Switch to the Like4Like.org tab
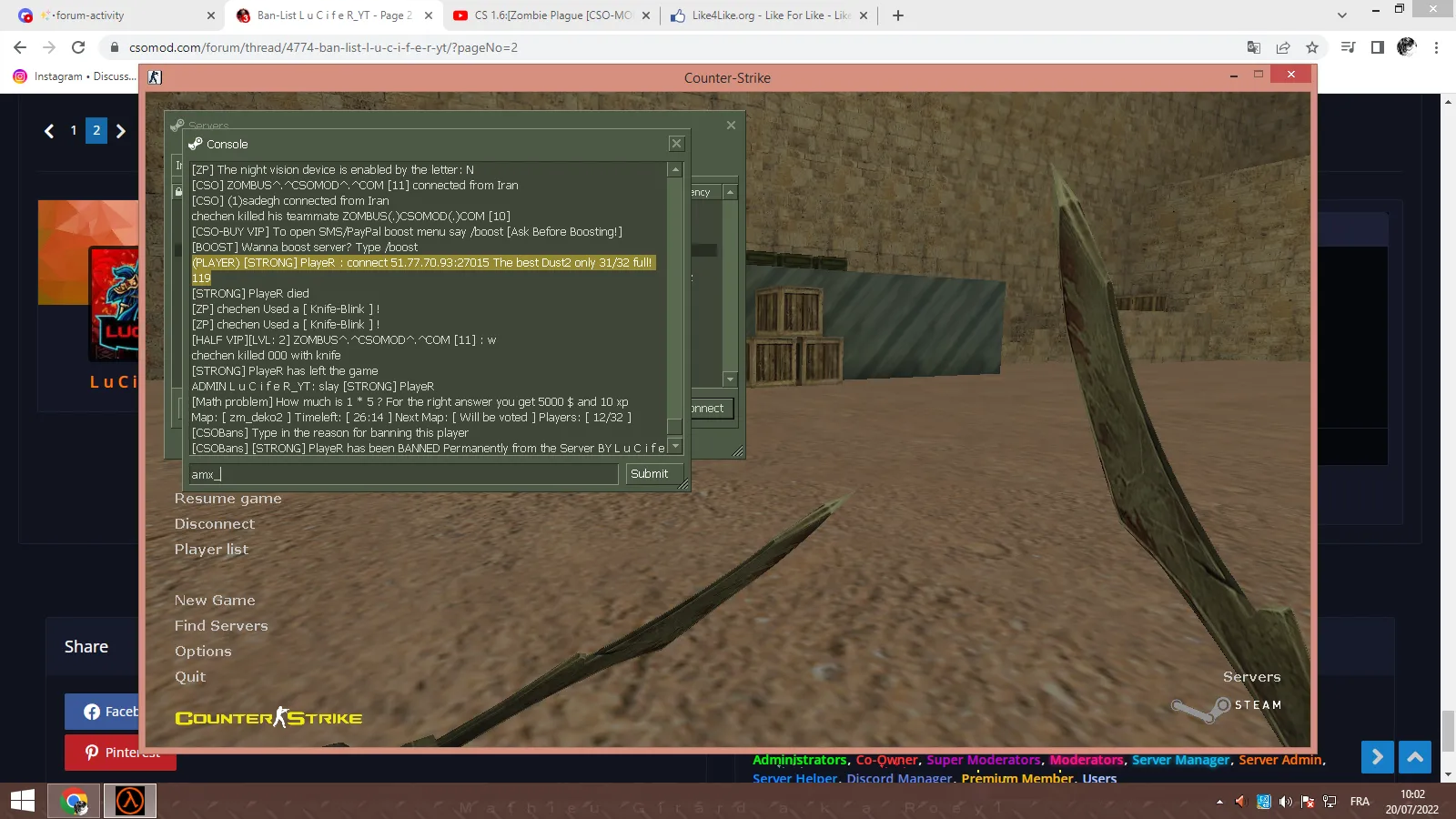This screenshot has width=1456, height=819. click(767, 15)
